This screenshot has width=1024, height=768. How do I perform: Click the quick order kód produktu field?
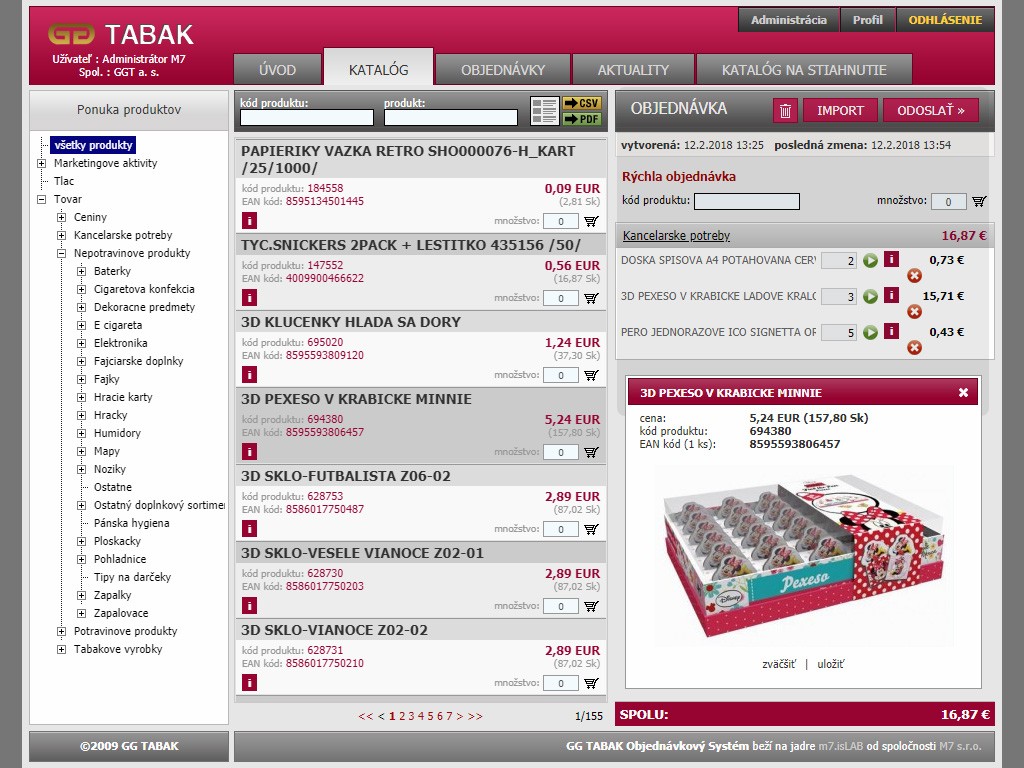tap(746, 201)
